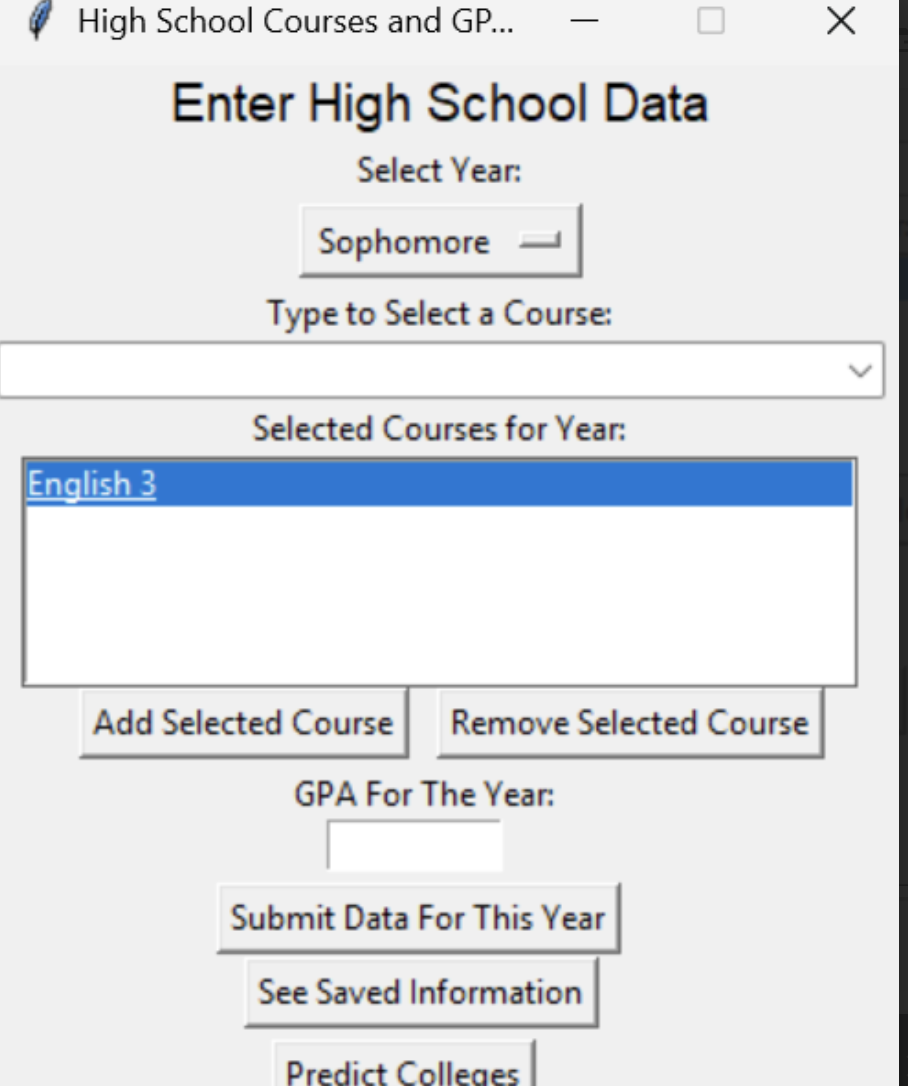This screenshot has width=908, height=1086.
Task: Click the Selected Courses for Year label
Action: 439,429
